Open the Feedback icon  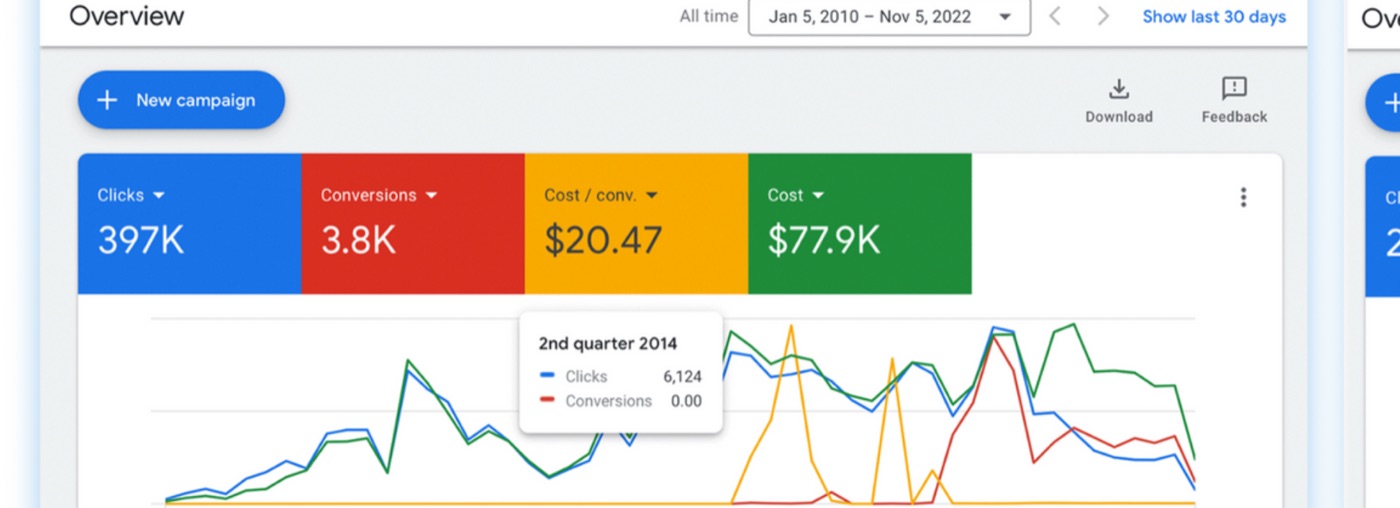(x=1234, y=88)
